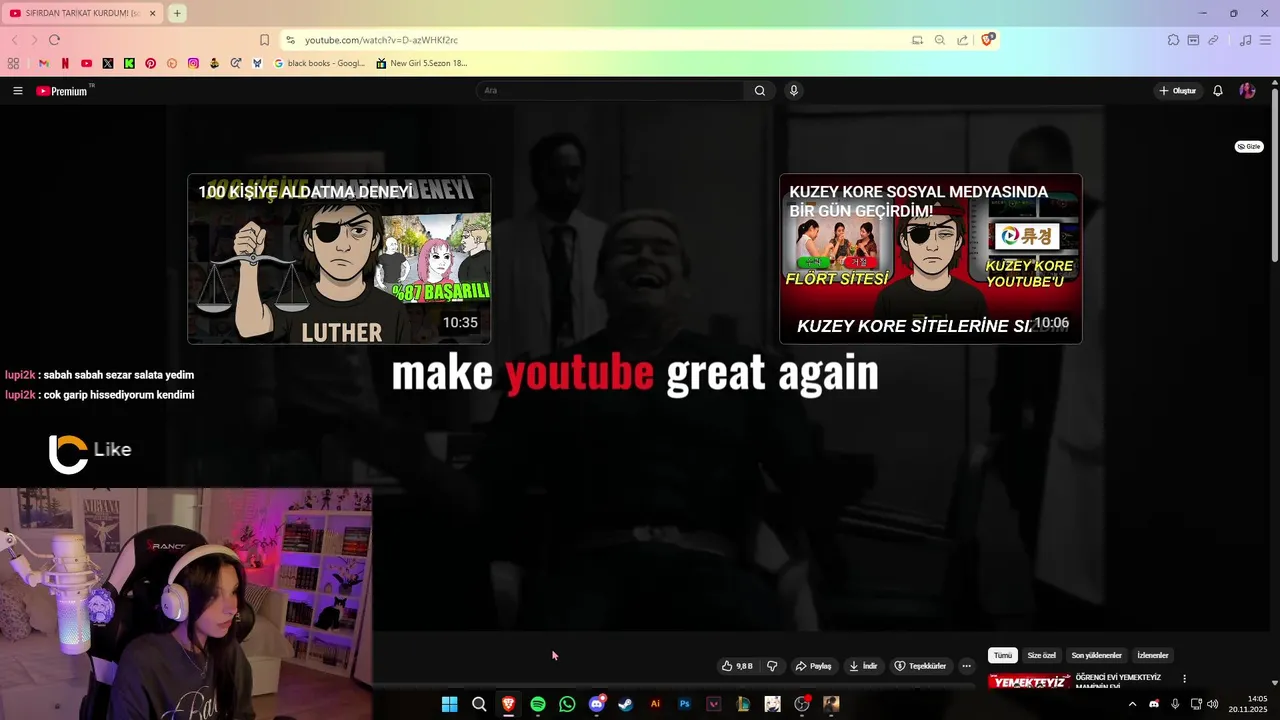Select the İzlenenler filter chip
This screenshot has width=1280, height=720.
[x=1153, y=655]
